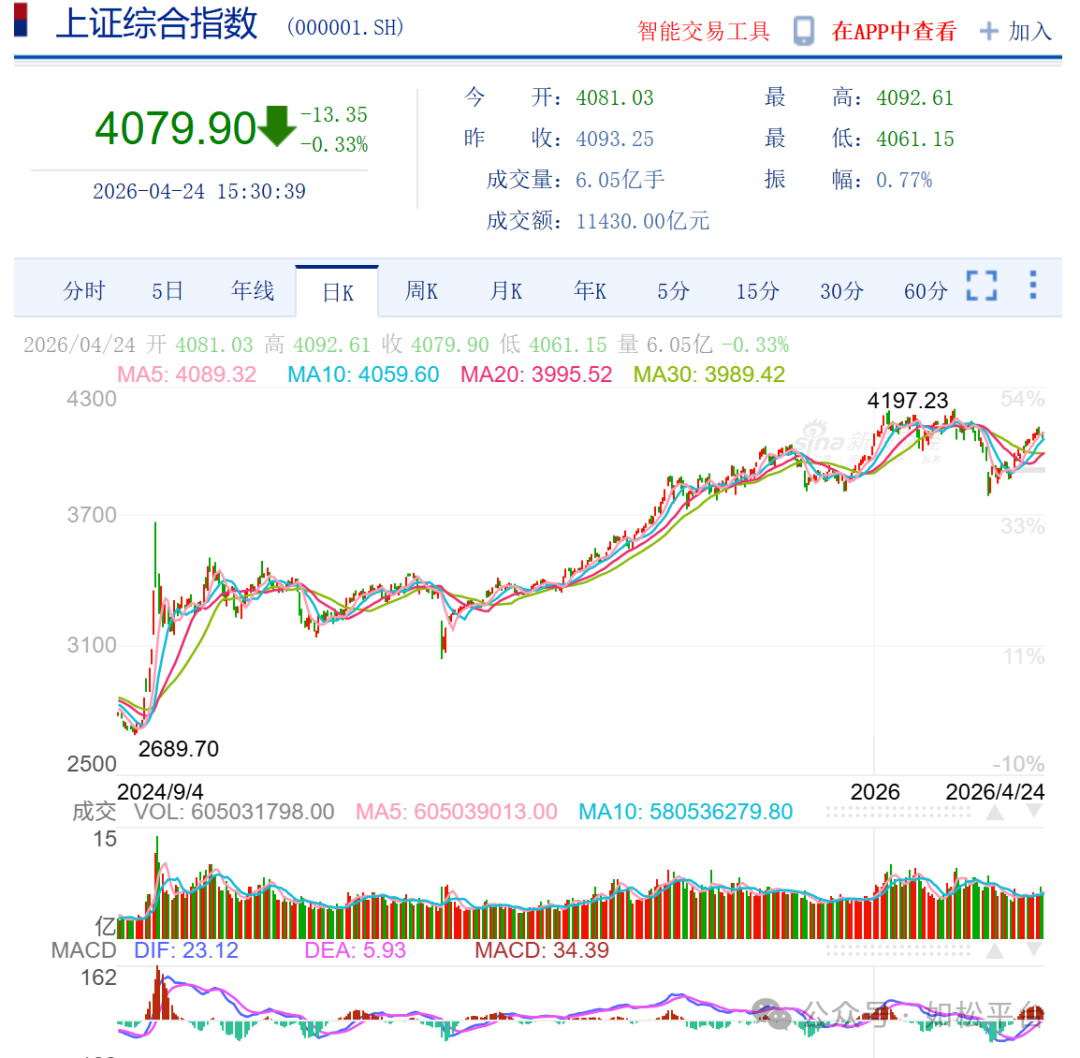Viewport: 1080px width, 1058px height.
Task: Click the up triangle in the MACD panel
Action: pyautogui.click(x=994, y=951)
